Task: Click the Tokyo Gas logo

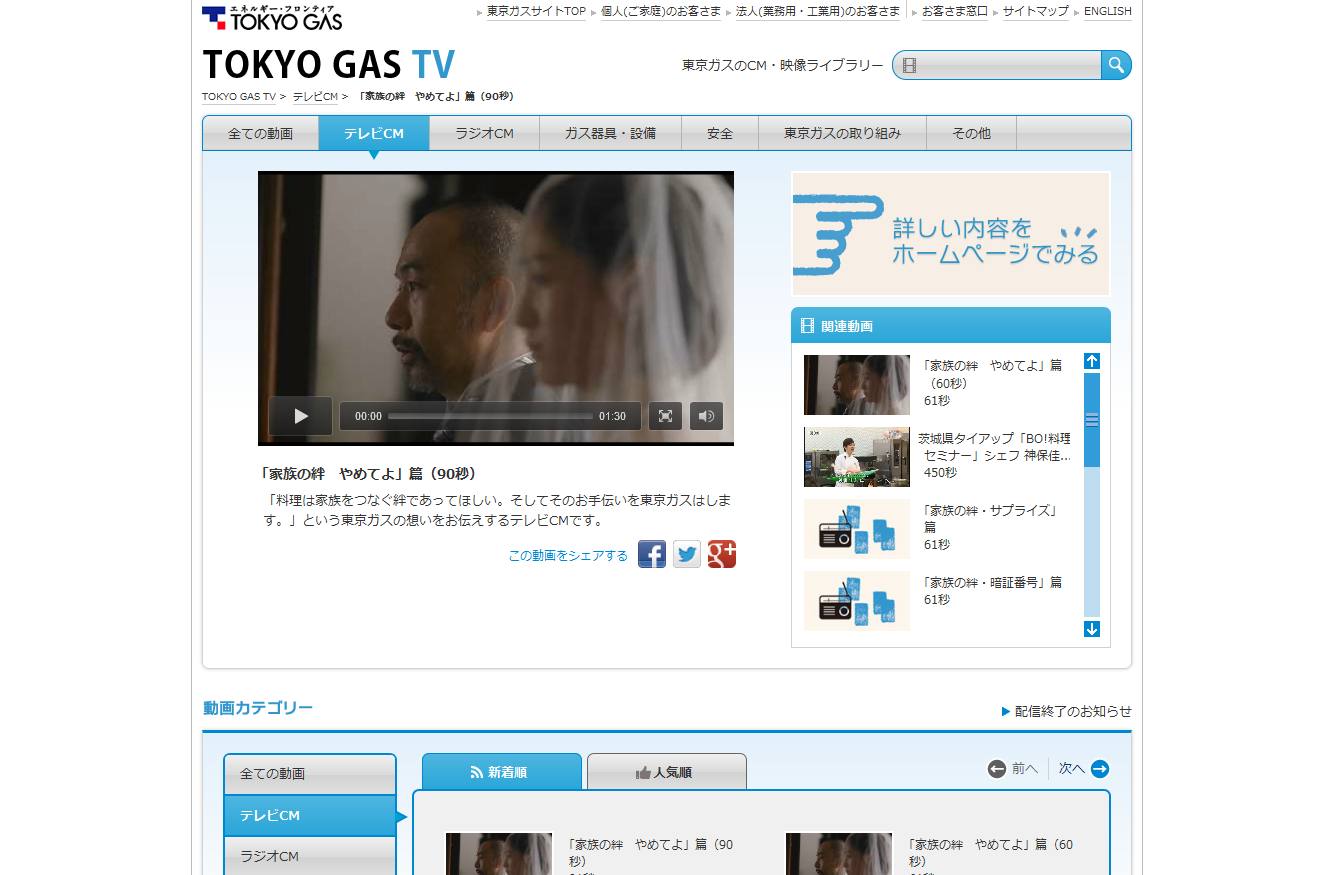Action: pos(272,17)
